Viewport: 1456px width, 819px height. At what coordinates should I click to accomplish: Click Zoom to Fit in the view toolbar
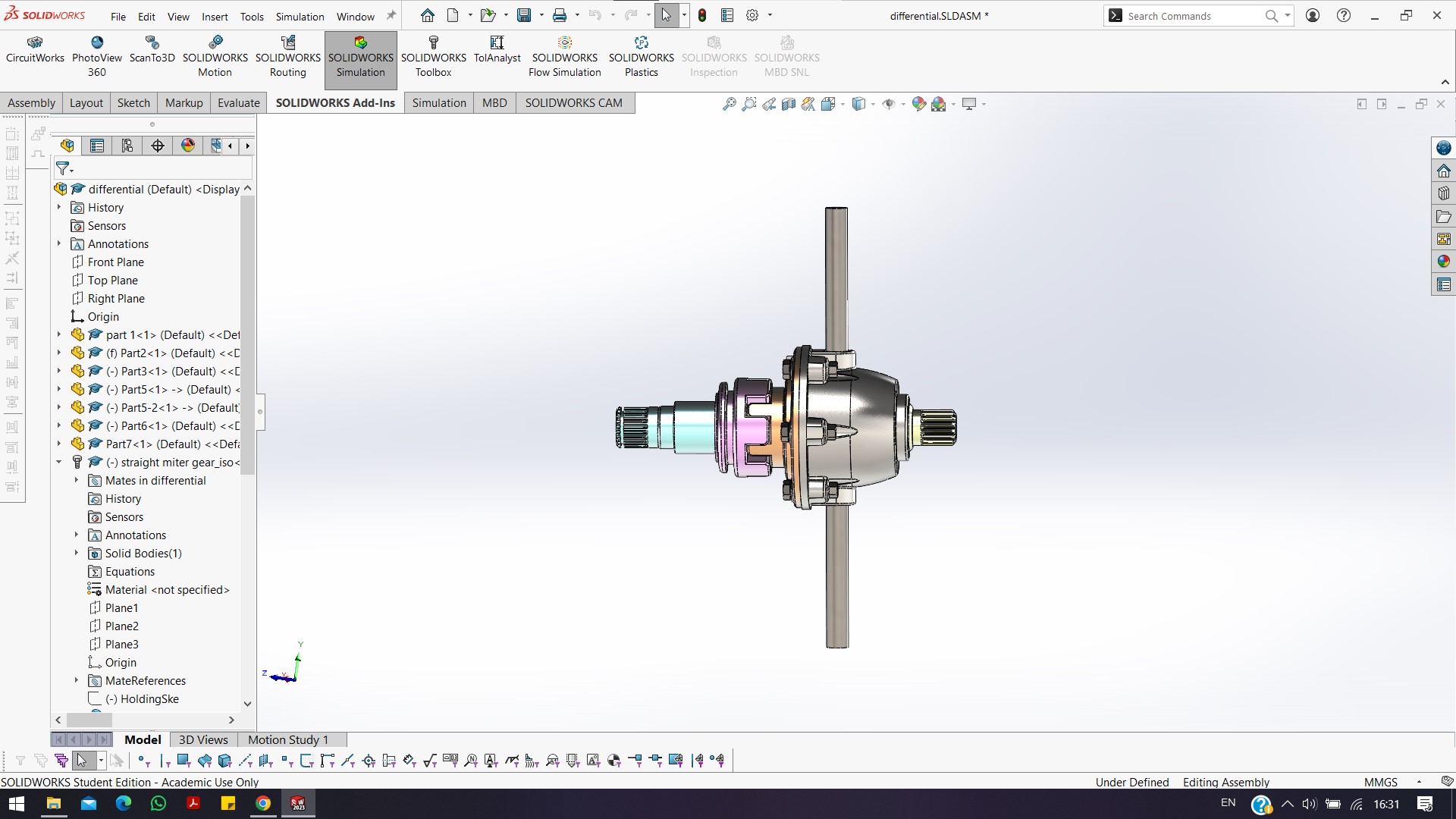click(x=730, y=104)
